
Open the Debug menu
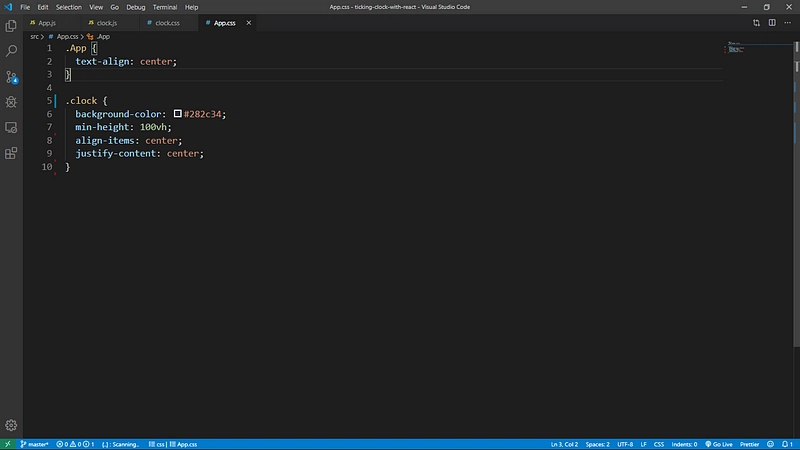[x=136, y=7]
